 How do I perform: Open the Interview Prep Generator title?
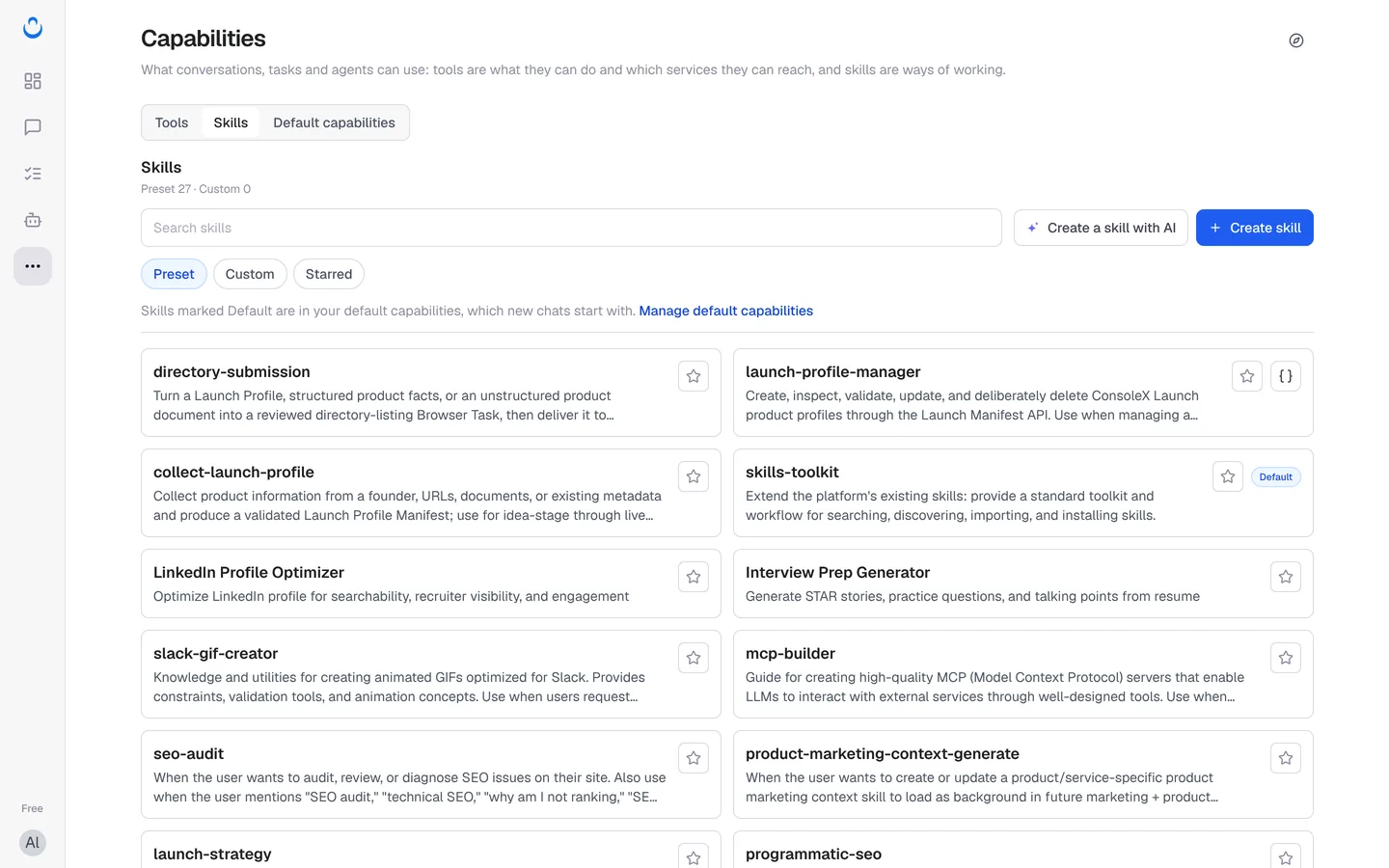(x=837, y=573)
